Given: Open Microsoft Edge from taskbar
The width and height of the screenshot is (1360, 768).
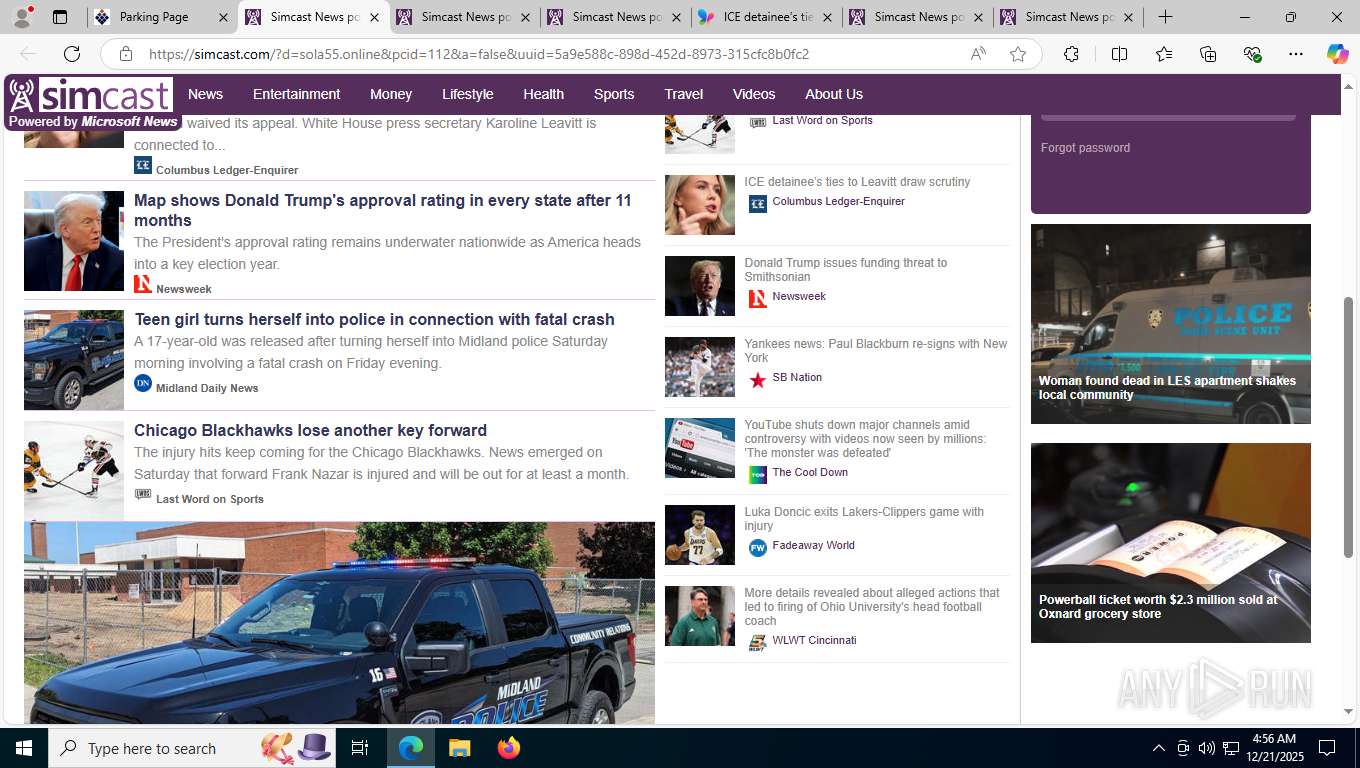Looking at the screenshot, I should coord(411,748).
